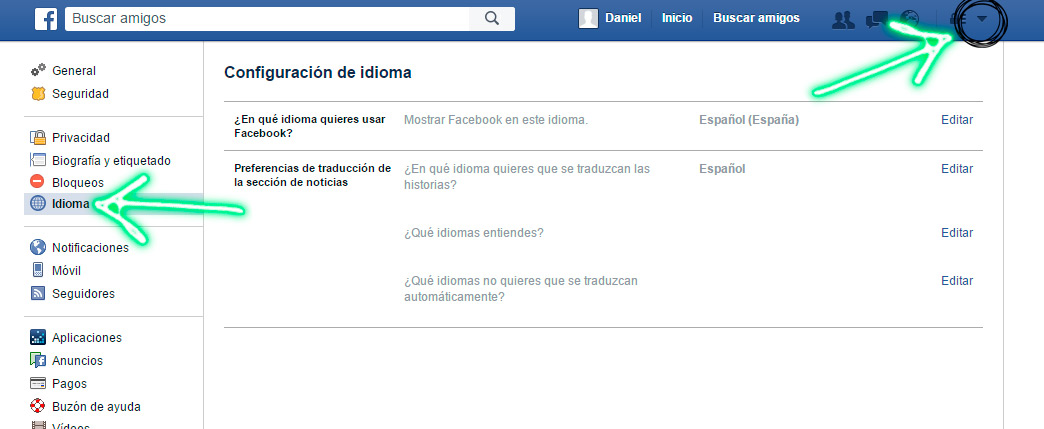Viewport: 1044px width, 429px height.
Task: Click Buscar amigos link in the top bar
Action: point(756,19)
